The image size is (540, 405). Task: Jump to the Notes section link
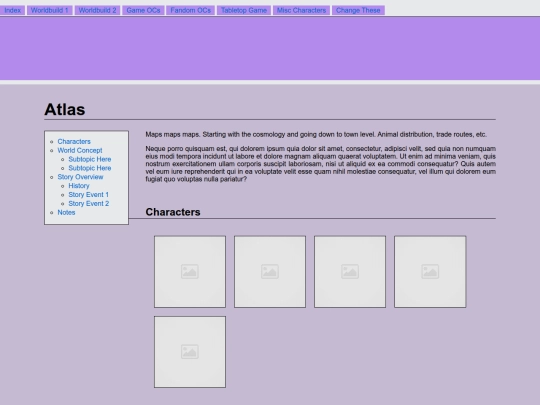[66, 212]
